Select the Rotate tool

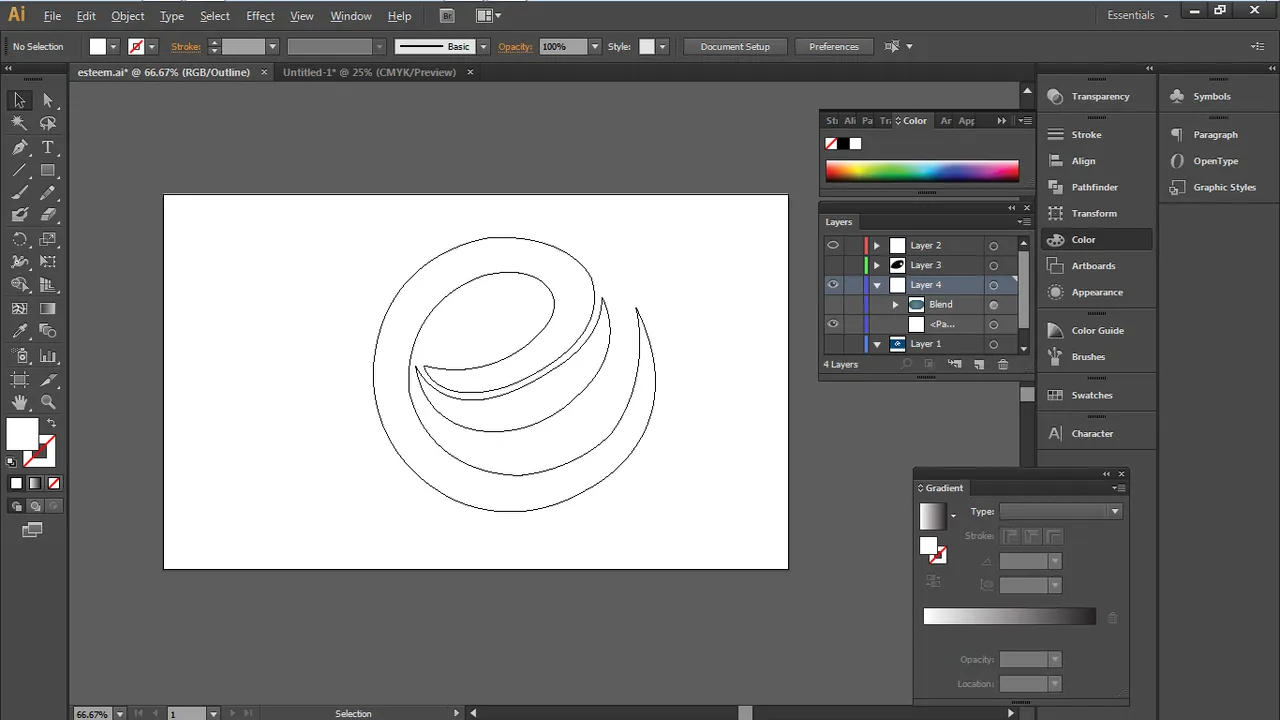(x=19, y=239)
